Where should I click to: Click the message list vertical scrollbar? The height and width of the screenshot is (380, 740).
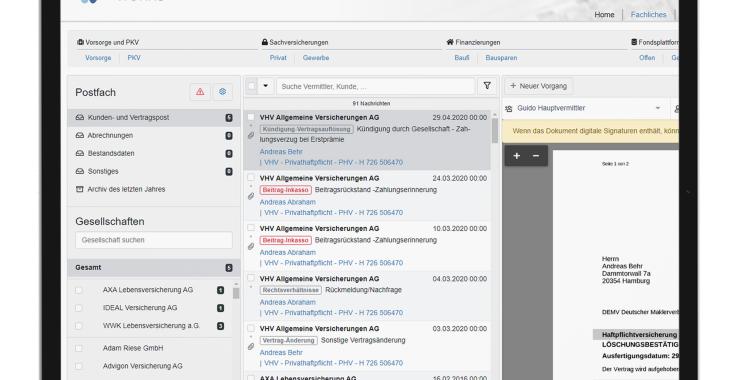(x=495, y=130)
